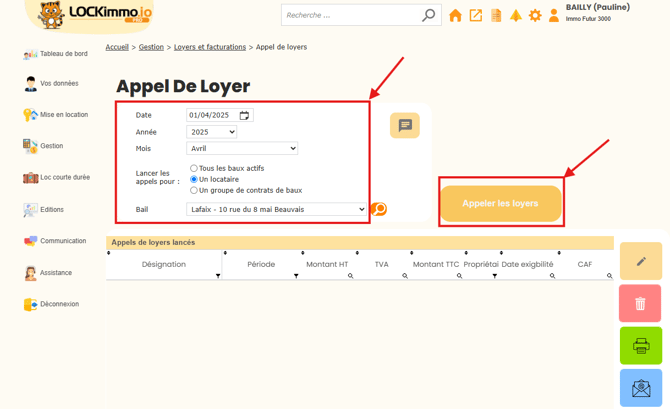Image resolution: width=670 pixels, height=409 pixels.
Task: Click BAILLY (Pauline) user name
Action: [598, 7]
